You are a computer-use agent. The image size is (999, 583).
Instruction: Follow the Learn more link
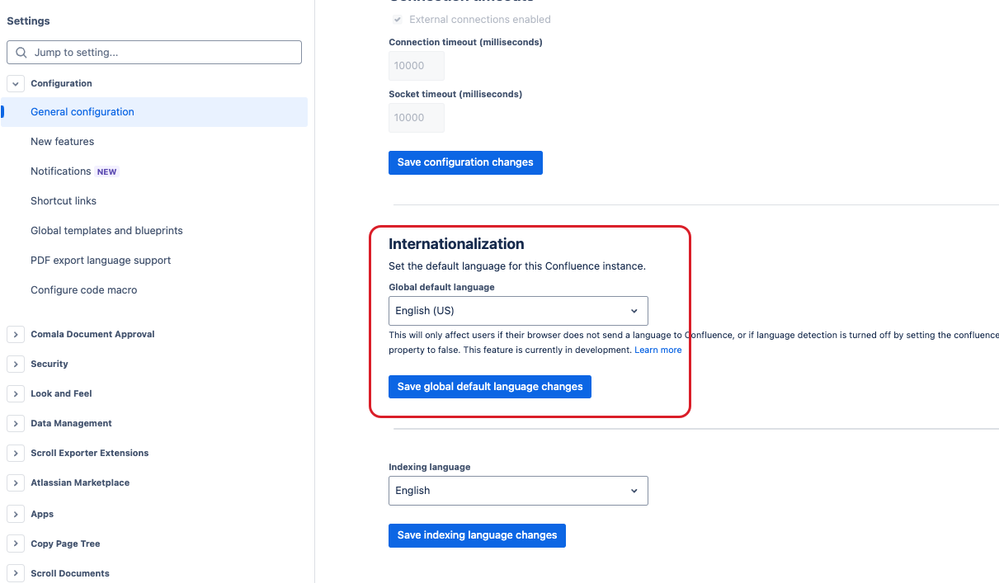658,350
